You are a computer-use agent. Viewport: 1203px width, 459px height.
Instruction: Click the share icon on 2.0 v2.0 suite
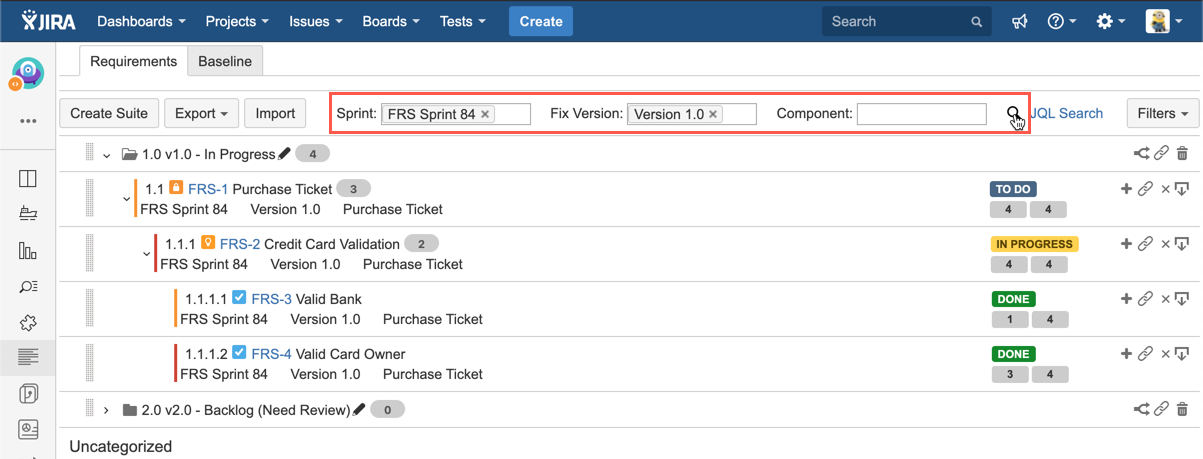(x=1141, y=409)
